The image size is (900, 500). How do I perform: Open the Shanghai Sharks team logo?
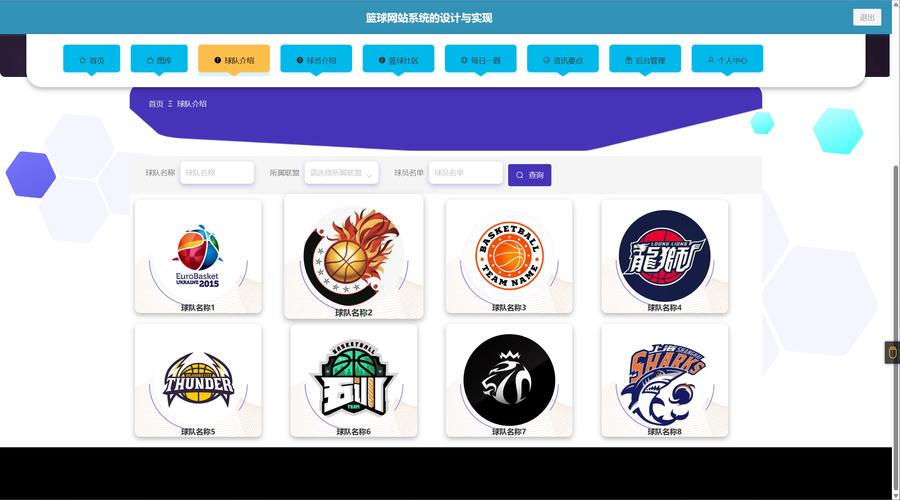665,381
